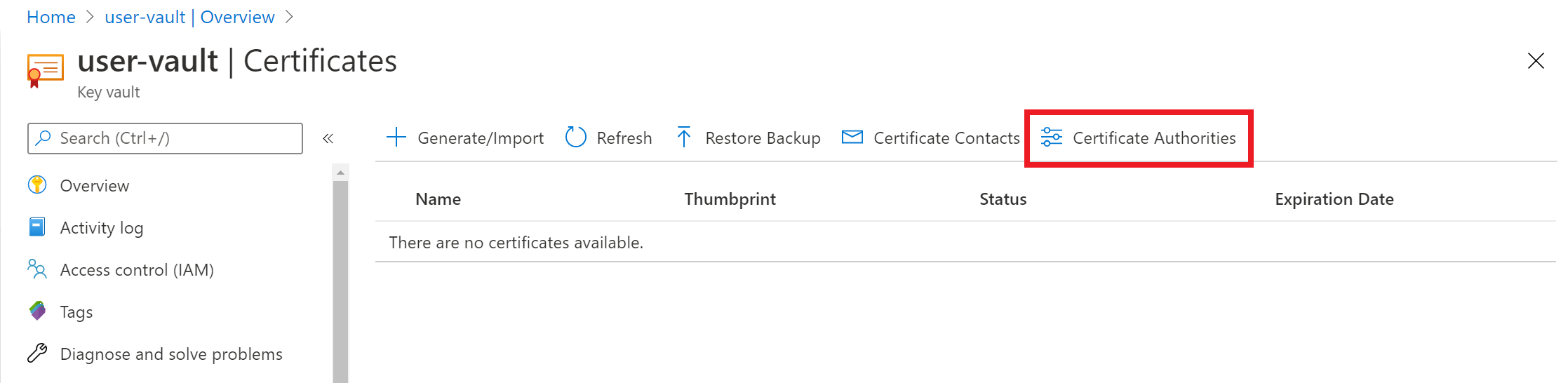1568x383 pixels.
Task: Click the Certificate Authorities sliders icon
Action: pyautogui.click(x=1051, y=137)
